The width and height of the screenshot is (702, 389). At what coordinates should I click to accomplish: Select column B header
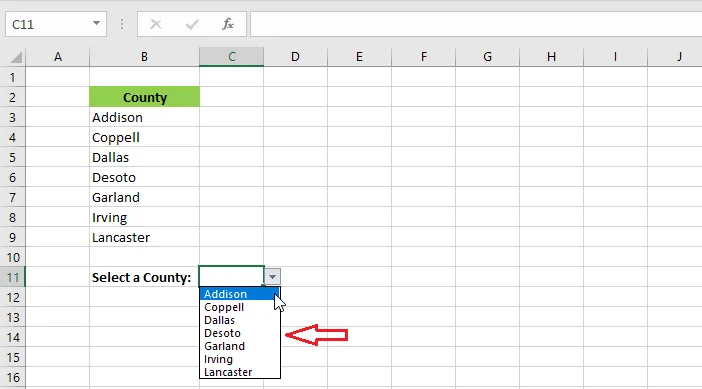coord(144,57)
